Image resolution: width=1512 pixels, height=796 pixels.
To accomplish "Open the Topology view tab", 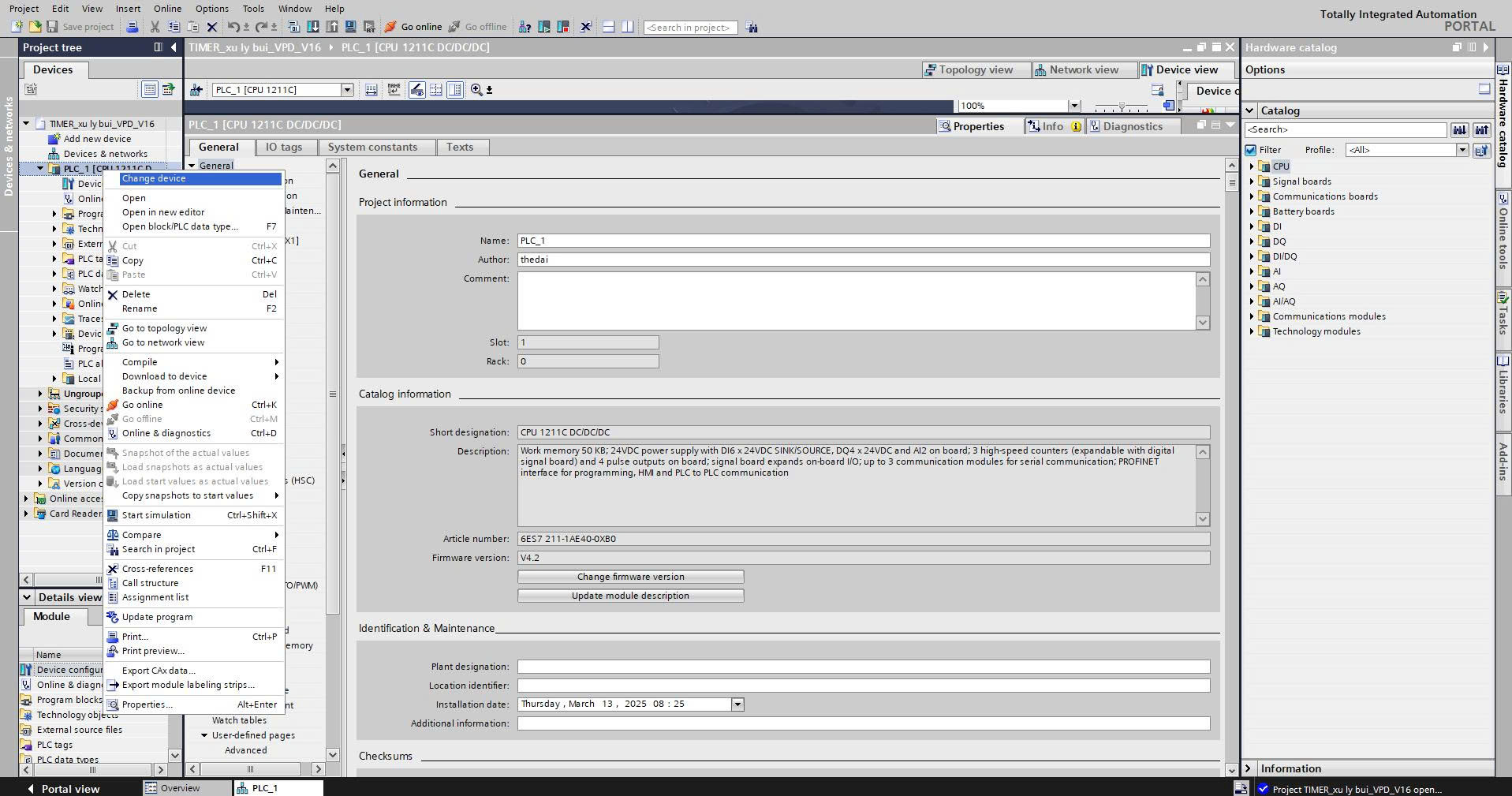I will coord(976,69).
